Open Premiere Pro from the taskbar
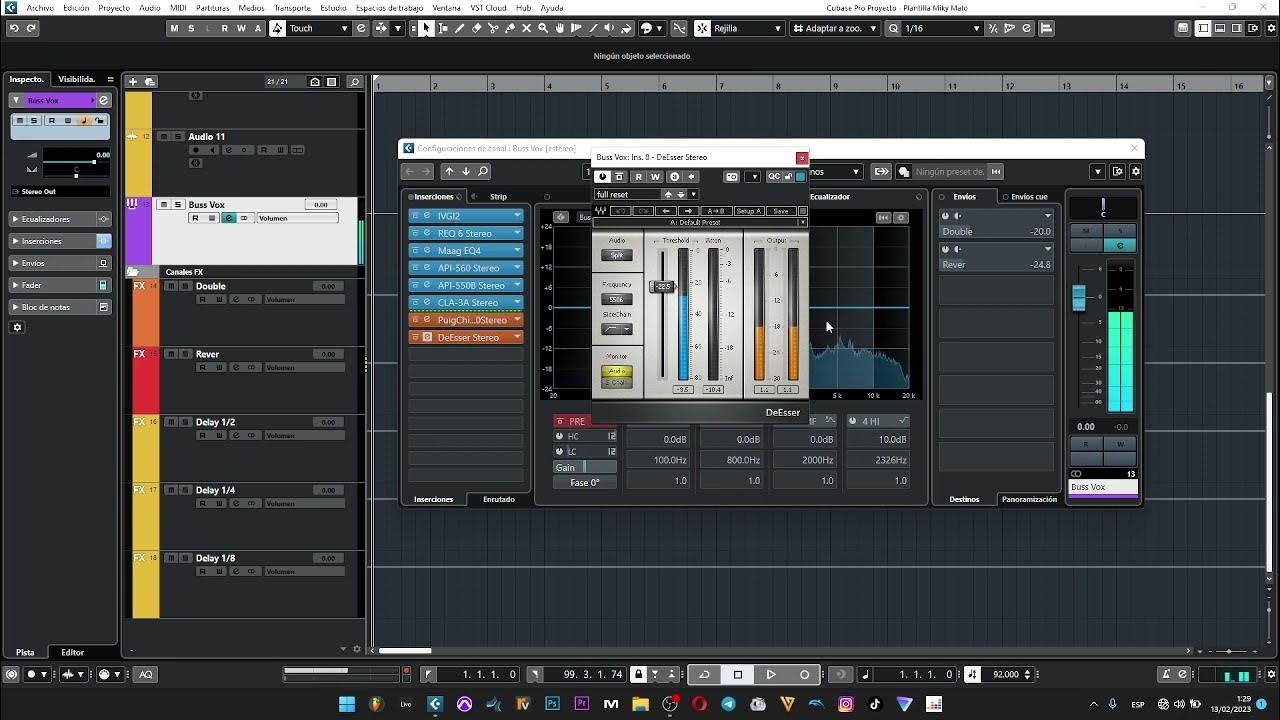This screenshot has height=720, width=1280. [581, 704]
